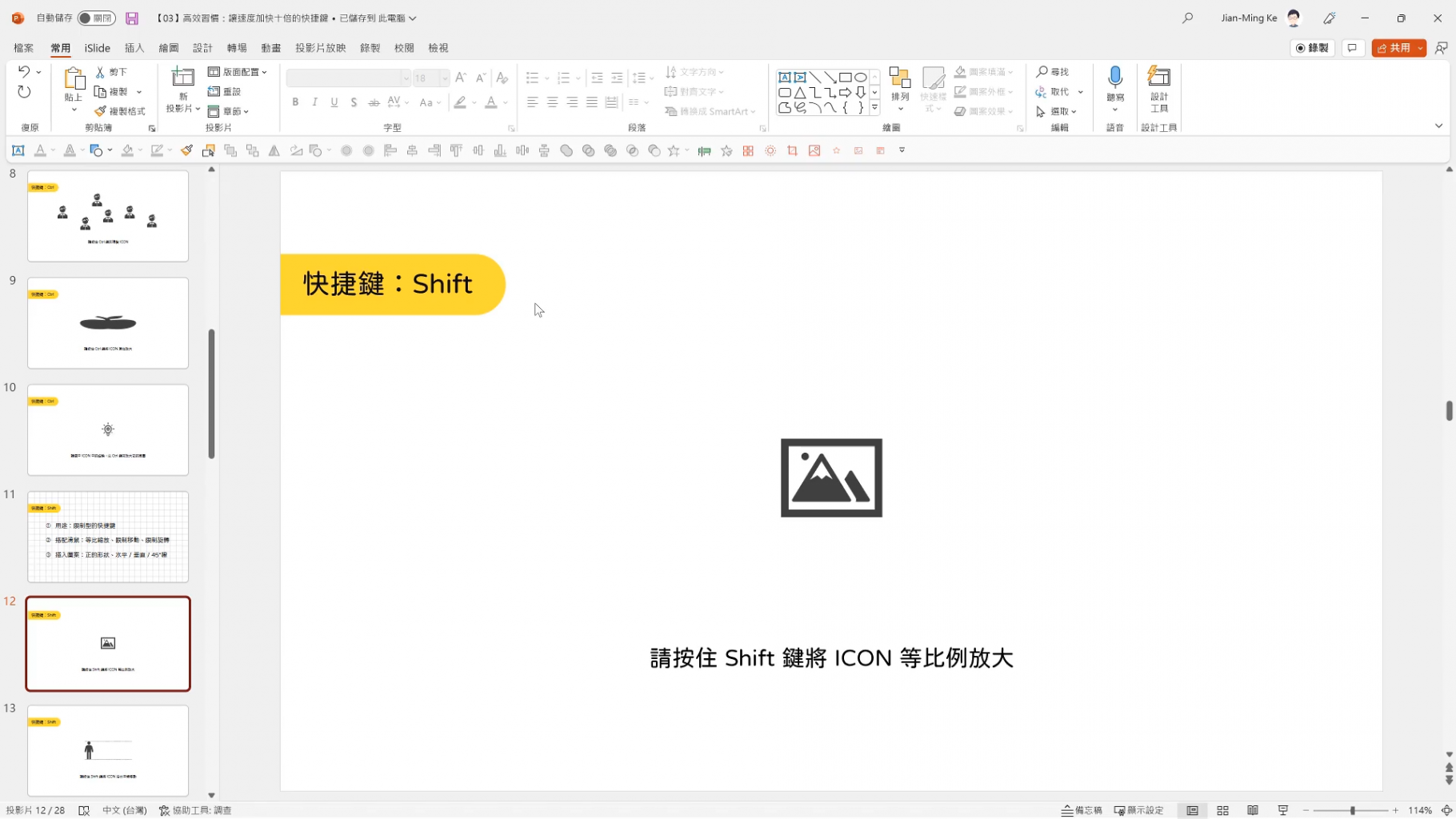Open the font size dropdown
Viewport: 1456px width, 819px height.
point(445,78)
